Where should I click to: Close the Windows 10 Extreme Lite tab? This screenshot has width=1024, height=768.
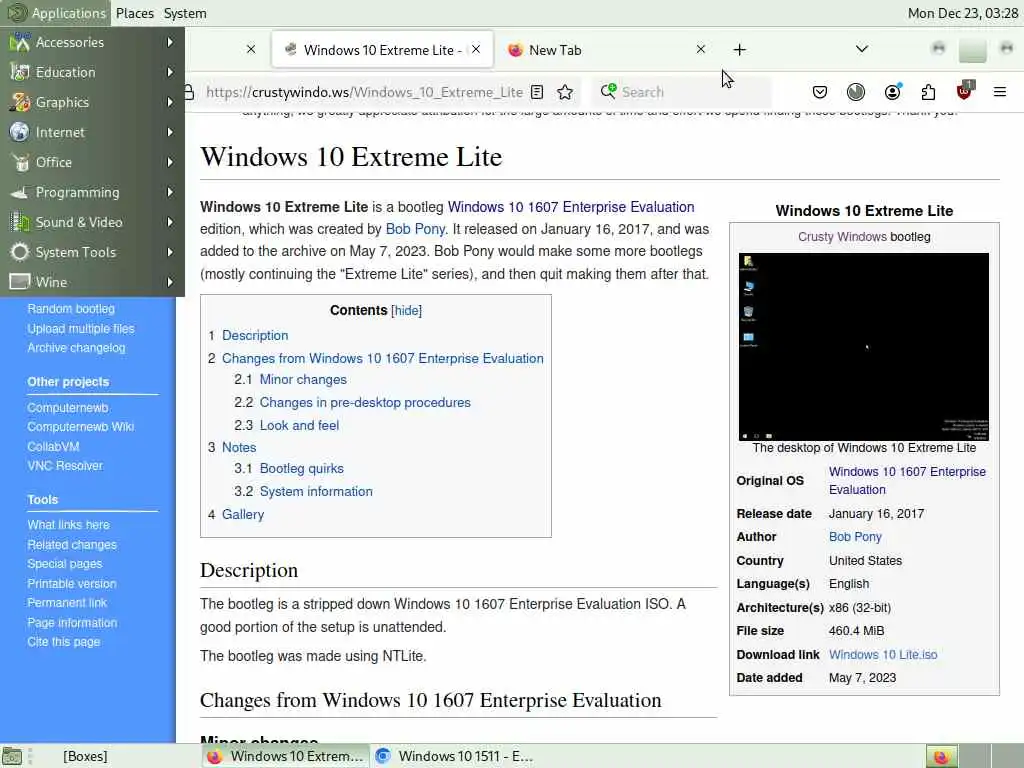pyautogui.click(x=476, y=50)
